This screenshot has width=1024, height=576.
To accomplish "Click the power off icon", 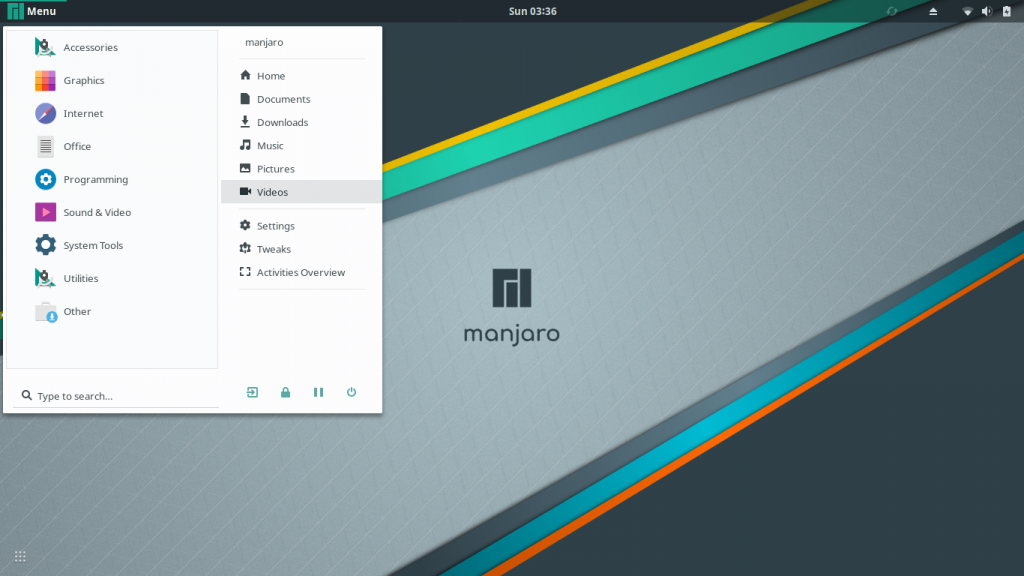I will pos(351,392).
